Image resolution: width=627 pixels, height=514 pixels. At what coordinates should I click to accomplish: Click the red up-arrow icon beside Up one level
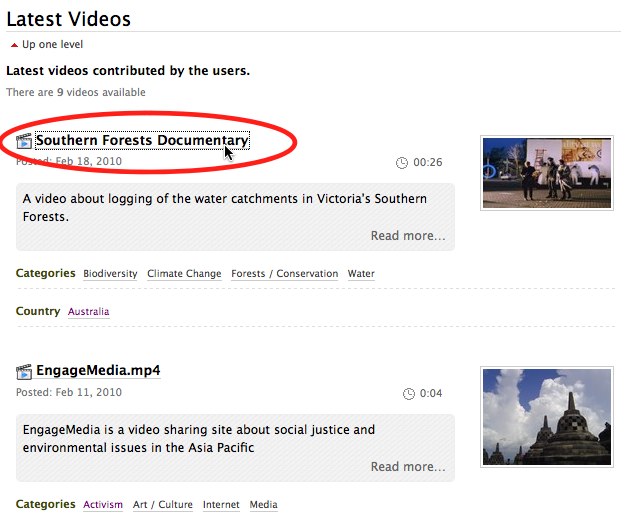13,45
